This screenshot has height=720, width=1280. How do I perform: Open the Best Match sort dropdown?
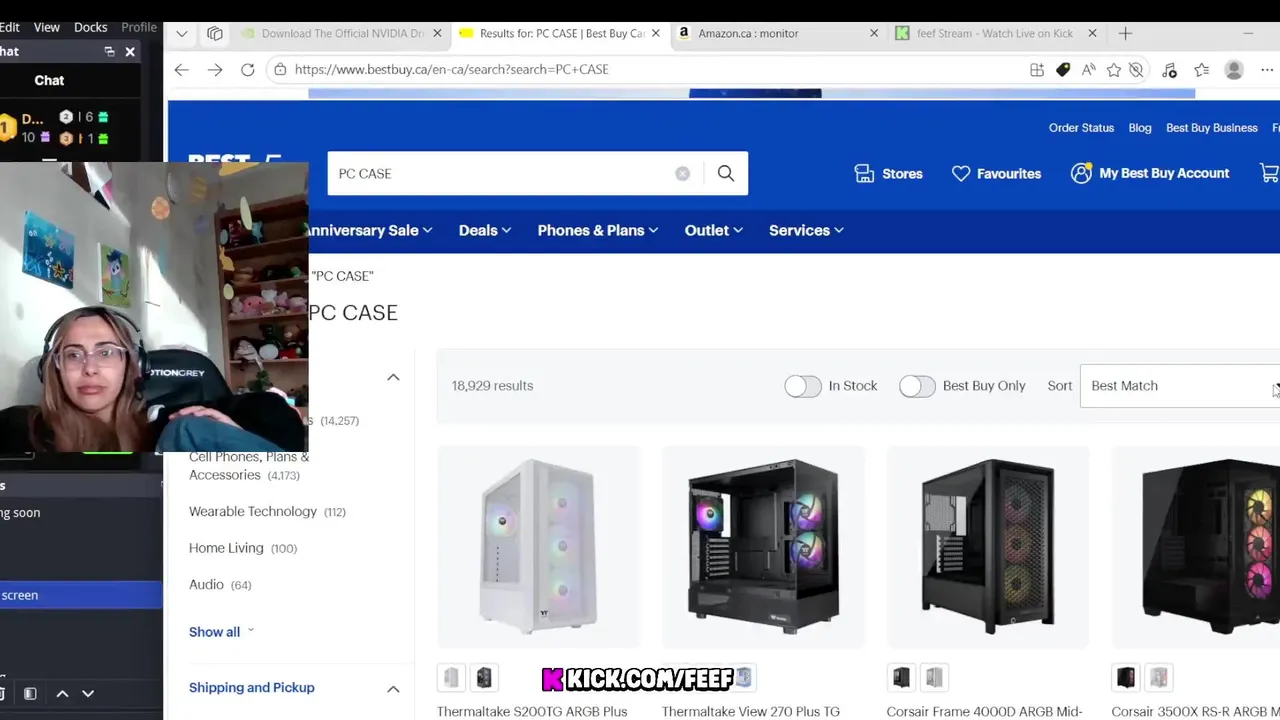coord(1180,386)
